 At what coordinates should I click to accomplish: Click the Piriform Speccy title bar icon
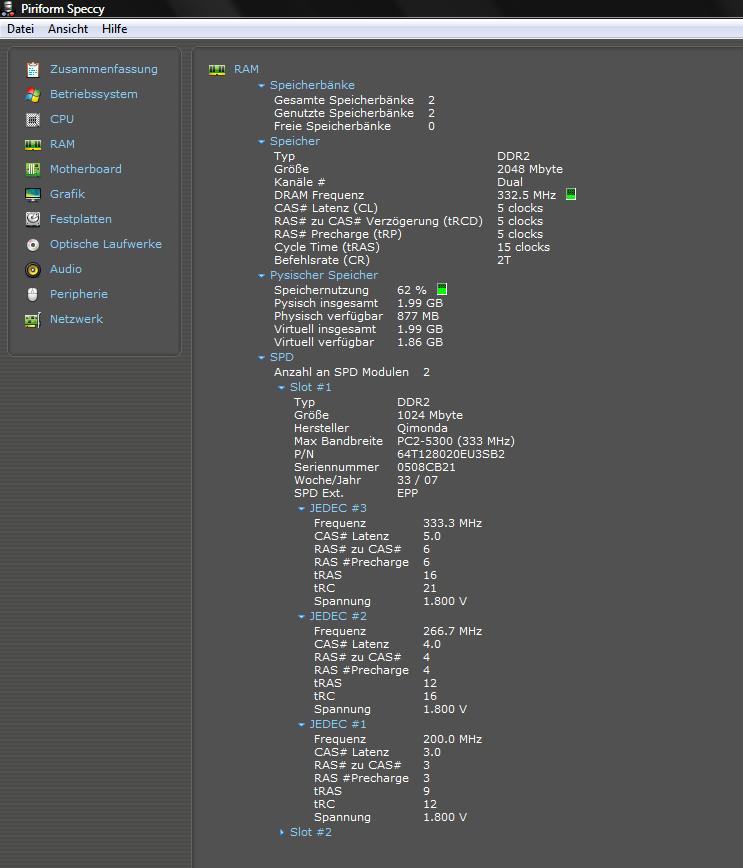click(x=8, y=8)
